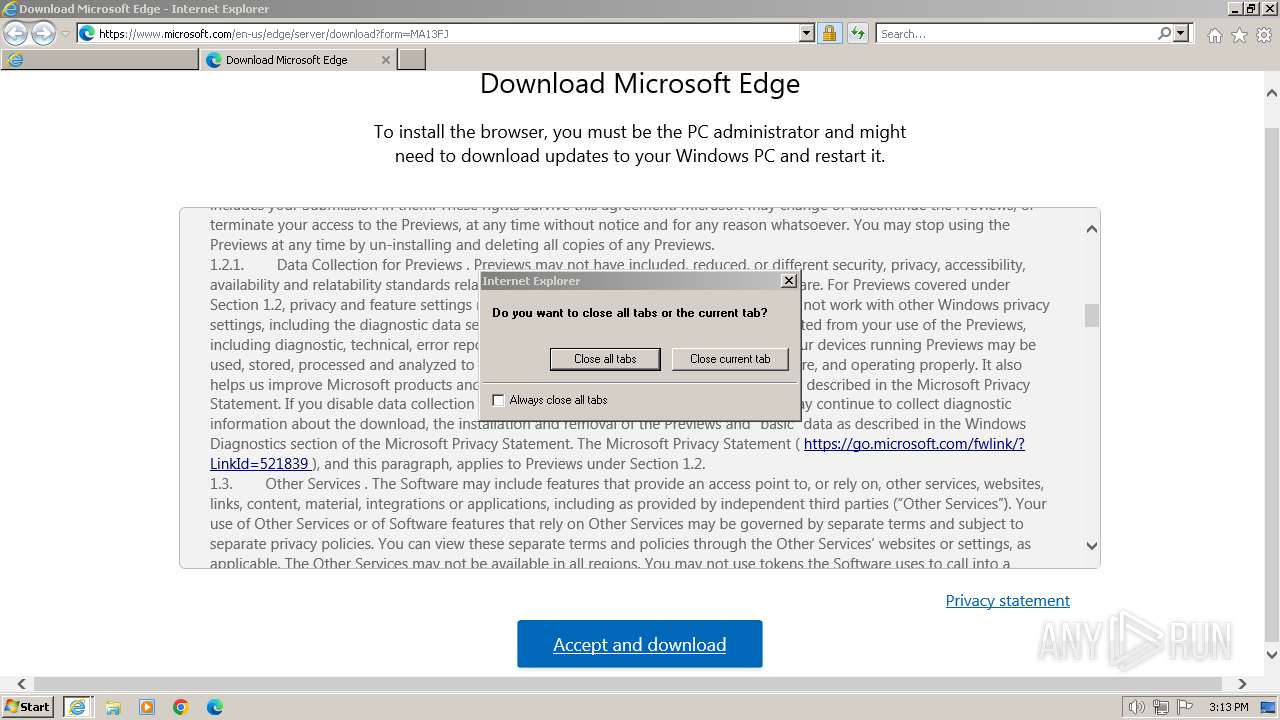Open the recent pages dropdown arrow

click(x=65, y=34)
